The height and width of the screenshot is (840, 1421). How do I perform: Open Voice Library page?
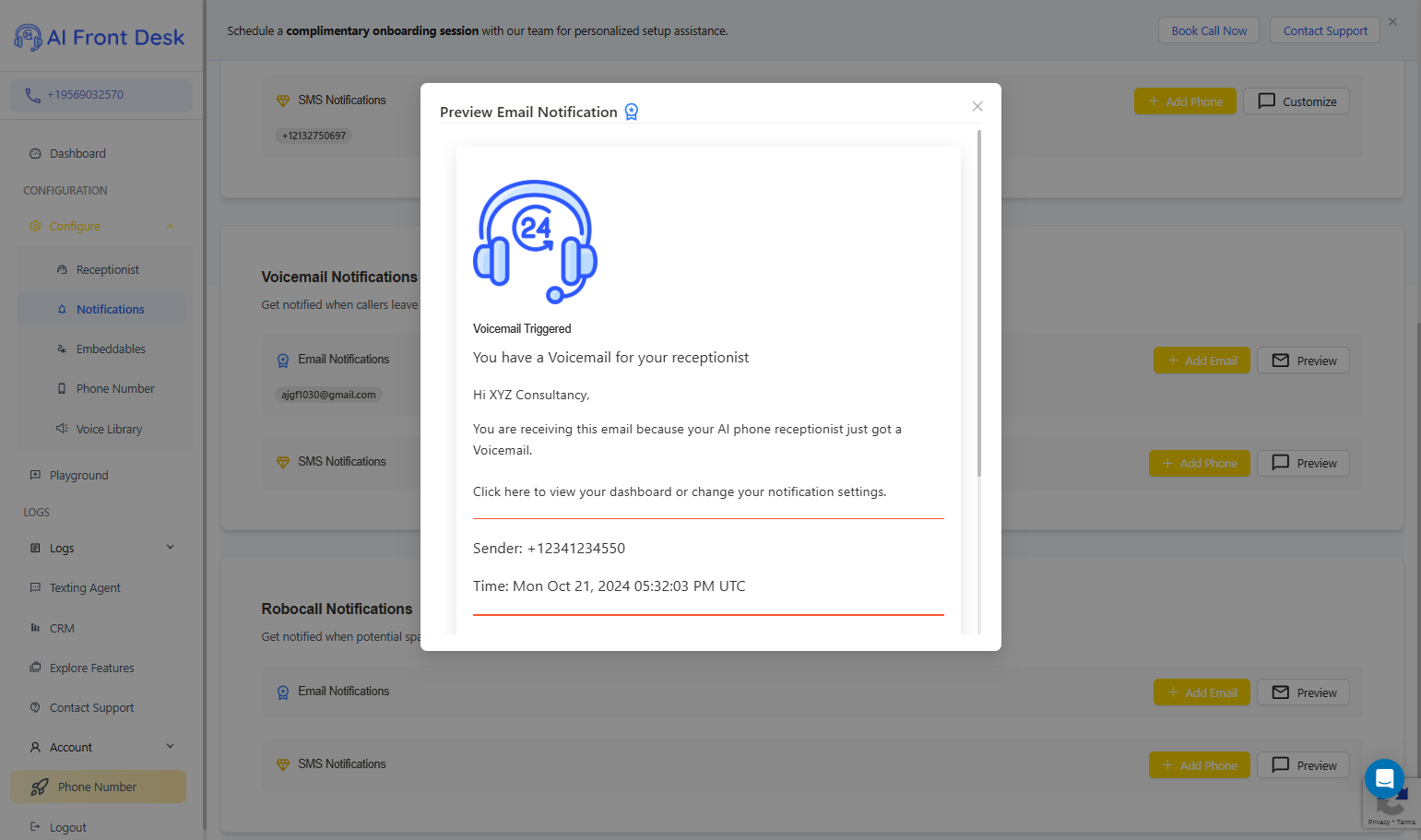[109, 430]
